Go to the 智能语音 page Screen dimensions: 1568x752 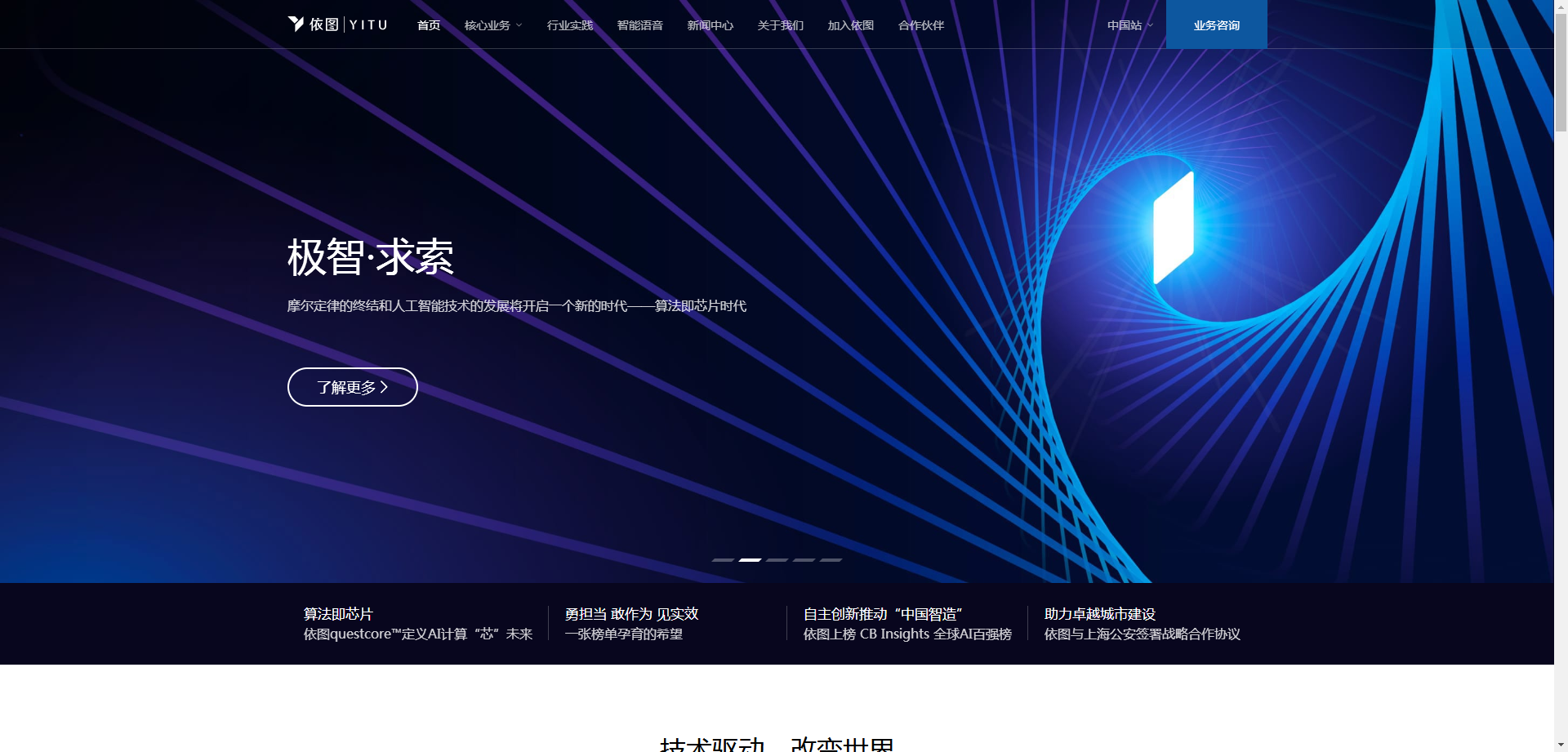coord(640,25)
